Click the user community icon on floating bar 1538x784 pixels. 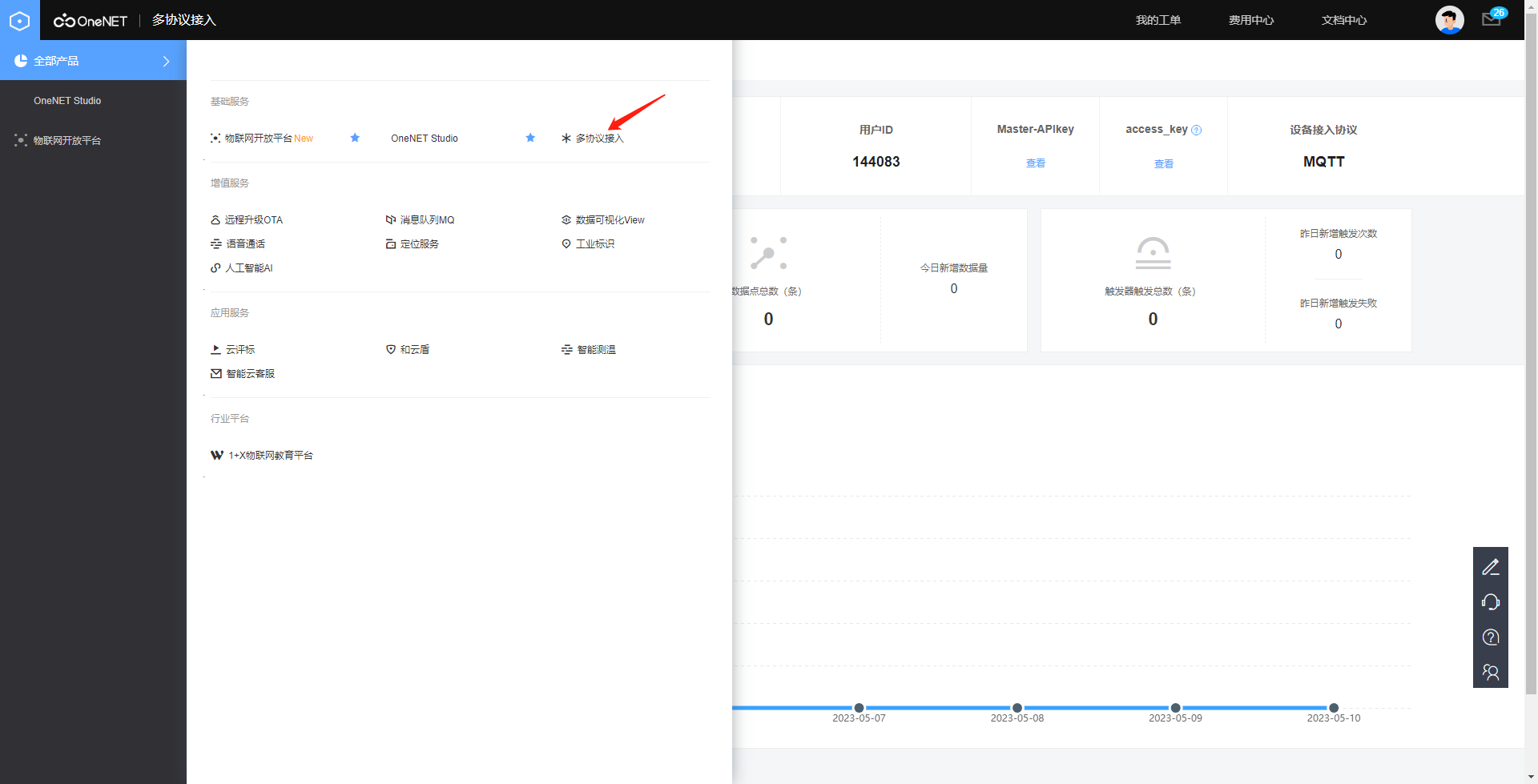(1491, 672)
